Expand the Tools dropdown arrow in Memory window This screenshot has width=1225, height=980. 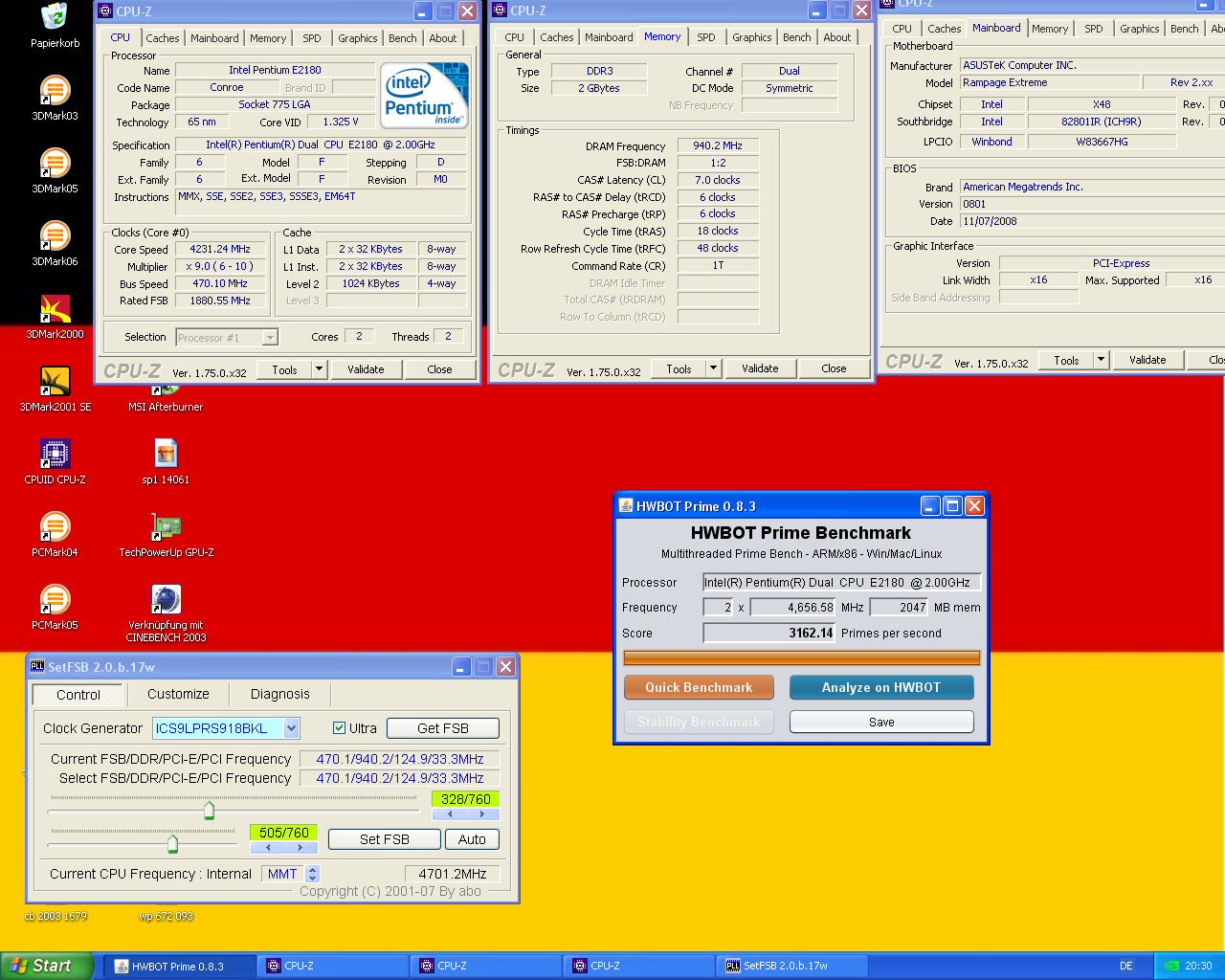click(713, 368)
